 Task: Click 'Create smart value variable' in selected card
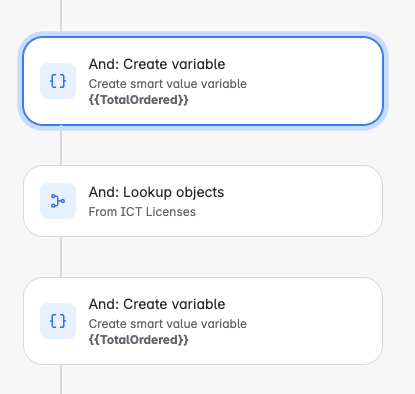point(168,84)
